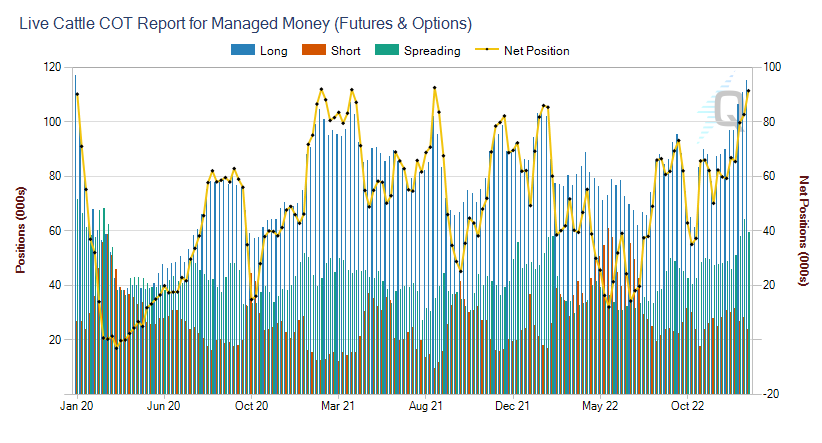
Task: Toggle the Net Position legend label
Action: coord(537,51)
